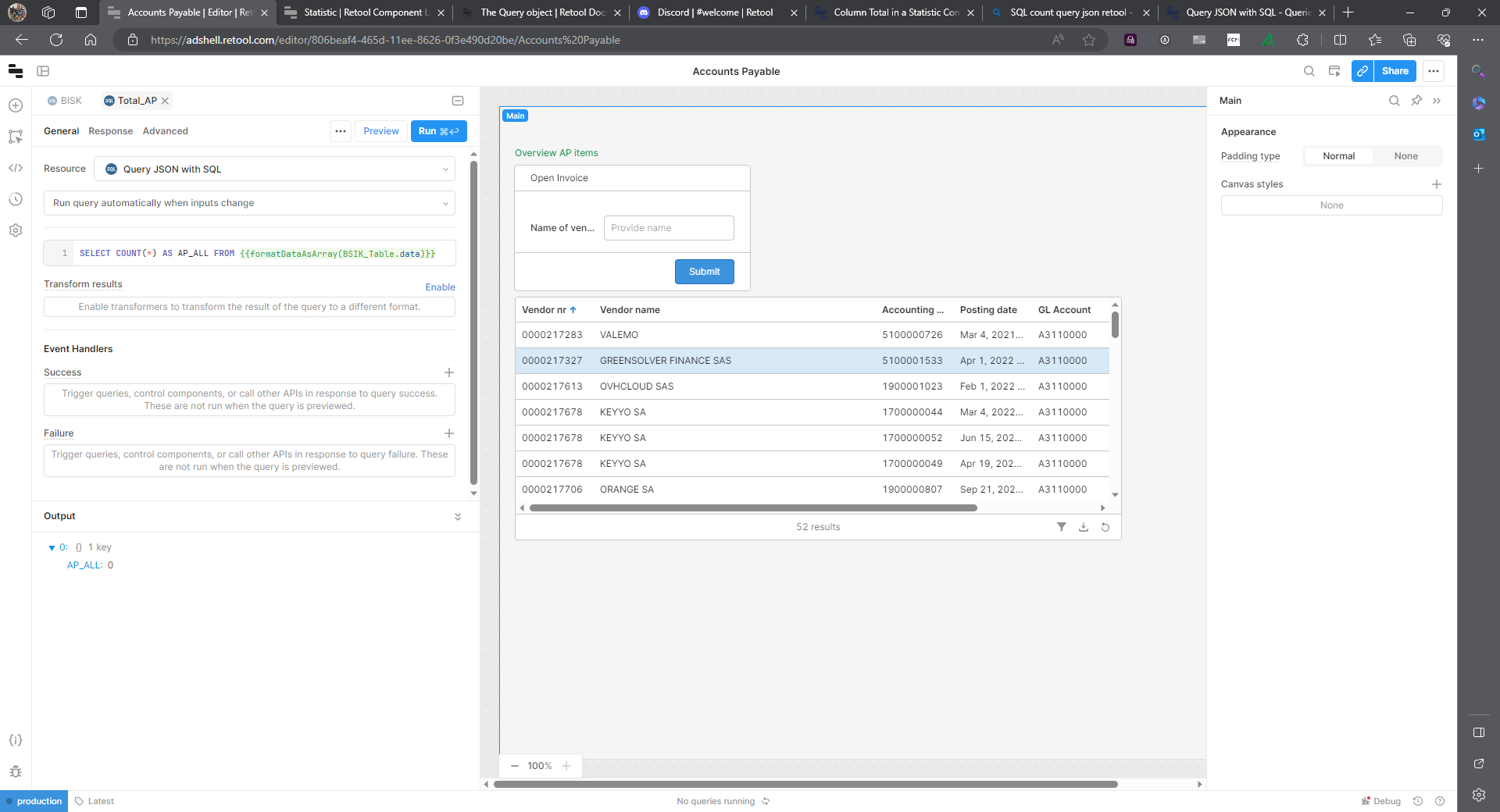Open the header more options menu
Viewport: 1500px width, 812px height.
coord(1434,71)
